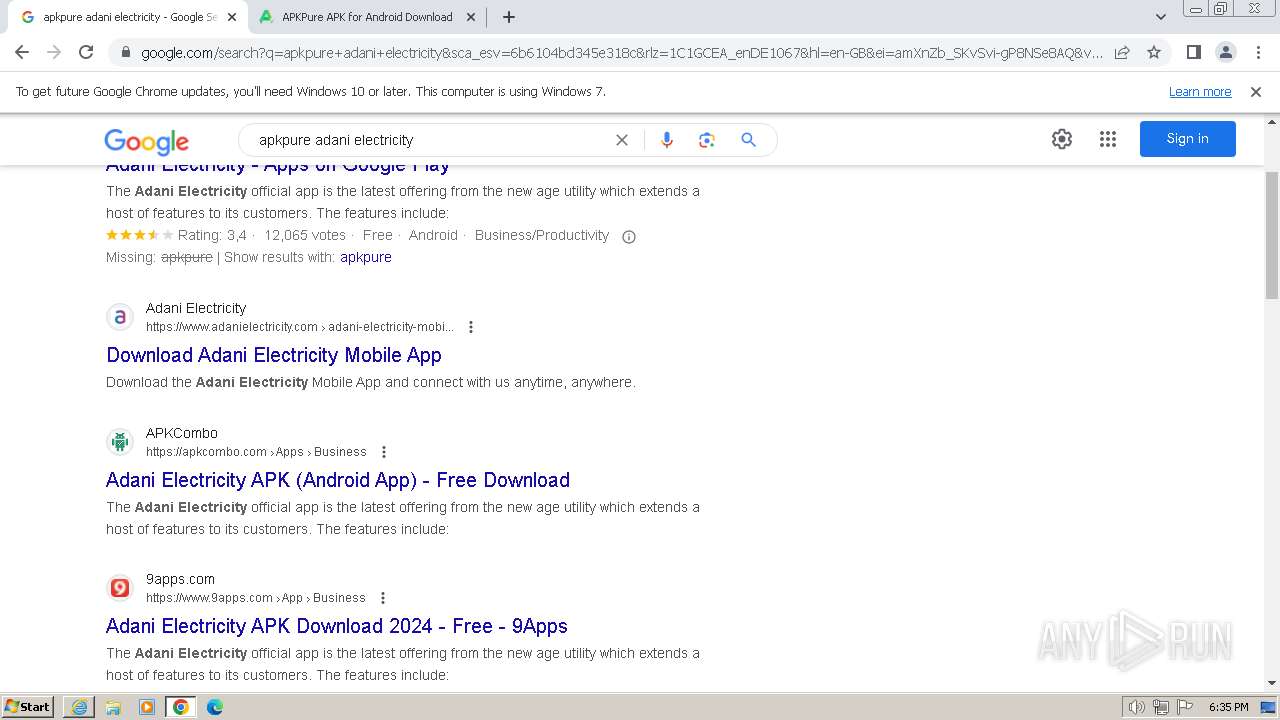Open Download Adani Electricity Mobile App result
1280x720 pixels.
pyautogui.click(x=274, y=355)
